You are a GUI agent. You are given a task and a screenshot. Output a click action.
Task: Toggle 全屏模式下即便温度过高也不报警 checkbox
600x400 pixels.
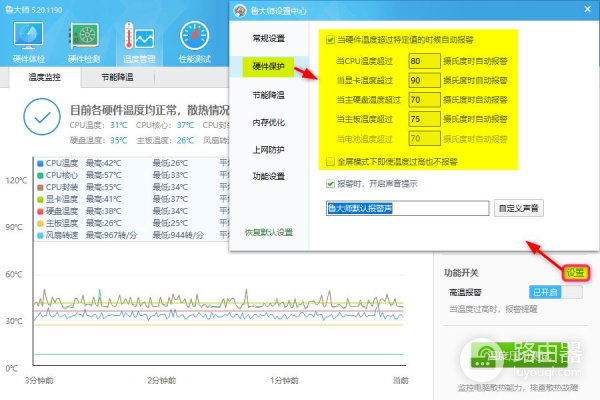pyautogui.click(x=330, y=162)
